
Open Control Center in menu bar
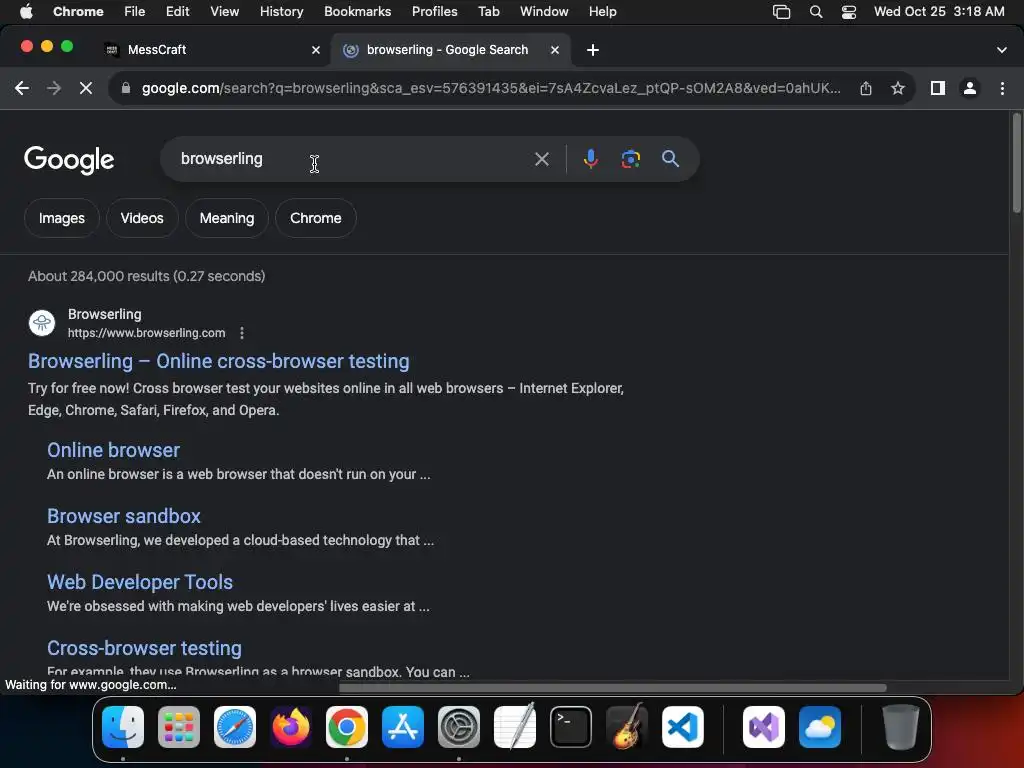point(848,12)
